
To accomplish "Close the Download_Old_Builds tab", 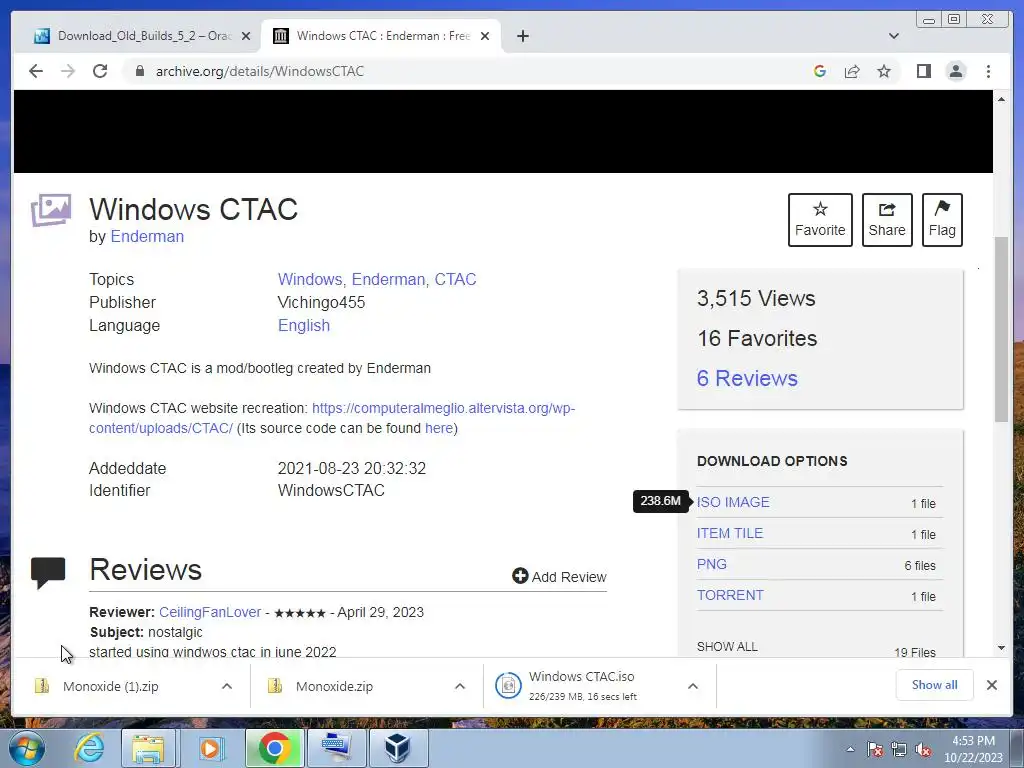I will (246, 36).
